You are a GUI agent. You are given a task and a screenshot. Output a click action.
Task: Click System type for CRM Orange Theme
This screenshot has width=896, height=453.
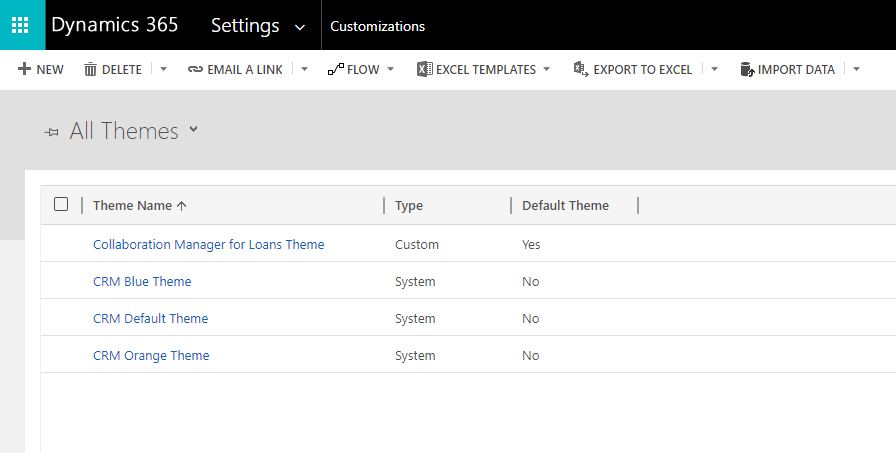click(415, 355)
